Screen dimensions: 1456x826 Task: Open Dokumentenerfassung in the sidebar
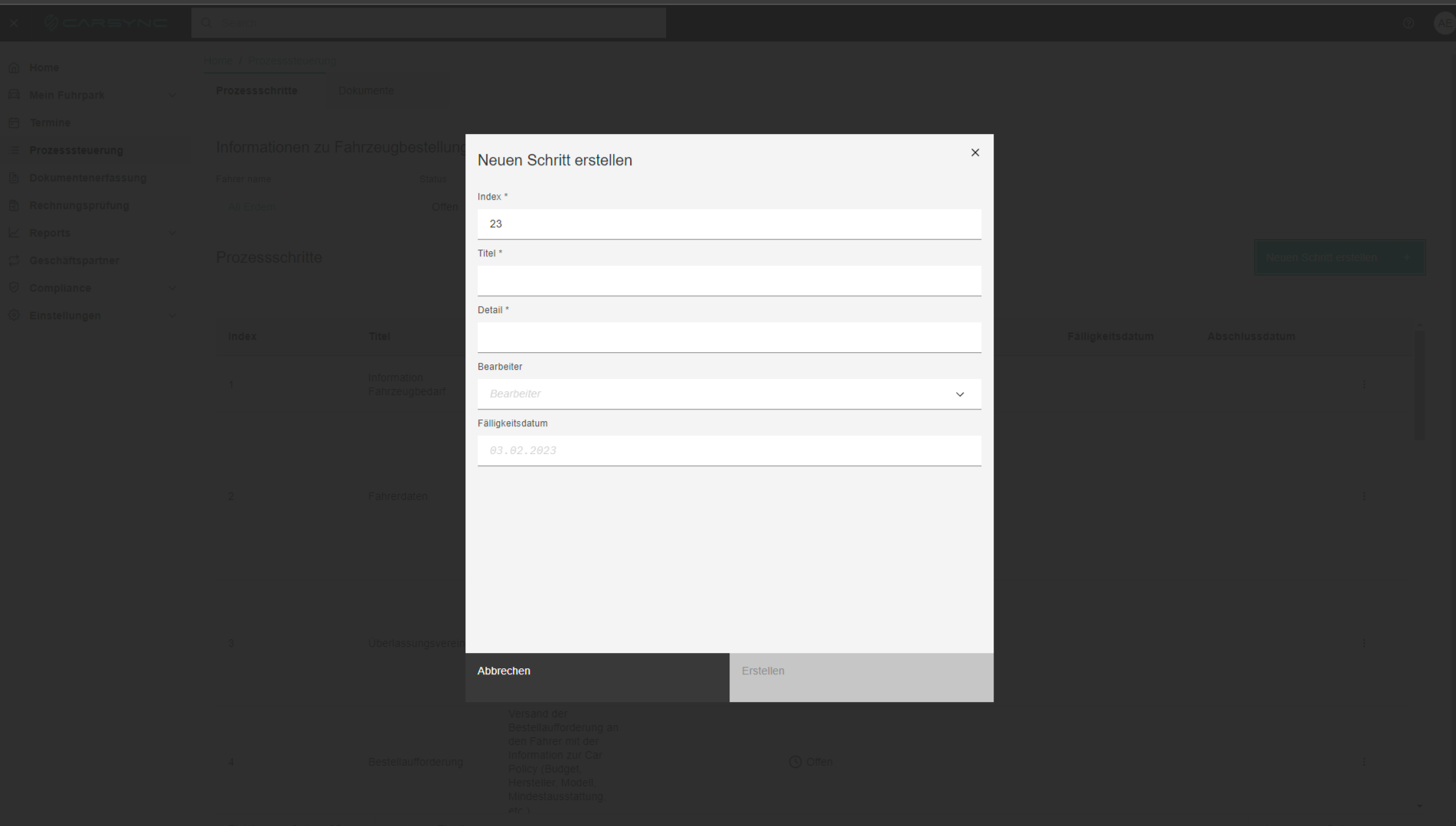coord(88,178)
